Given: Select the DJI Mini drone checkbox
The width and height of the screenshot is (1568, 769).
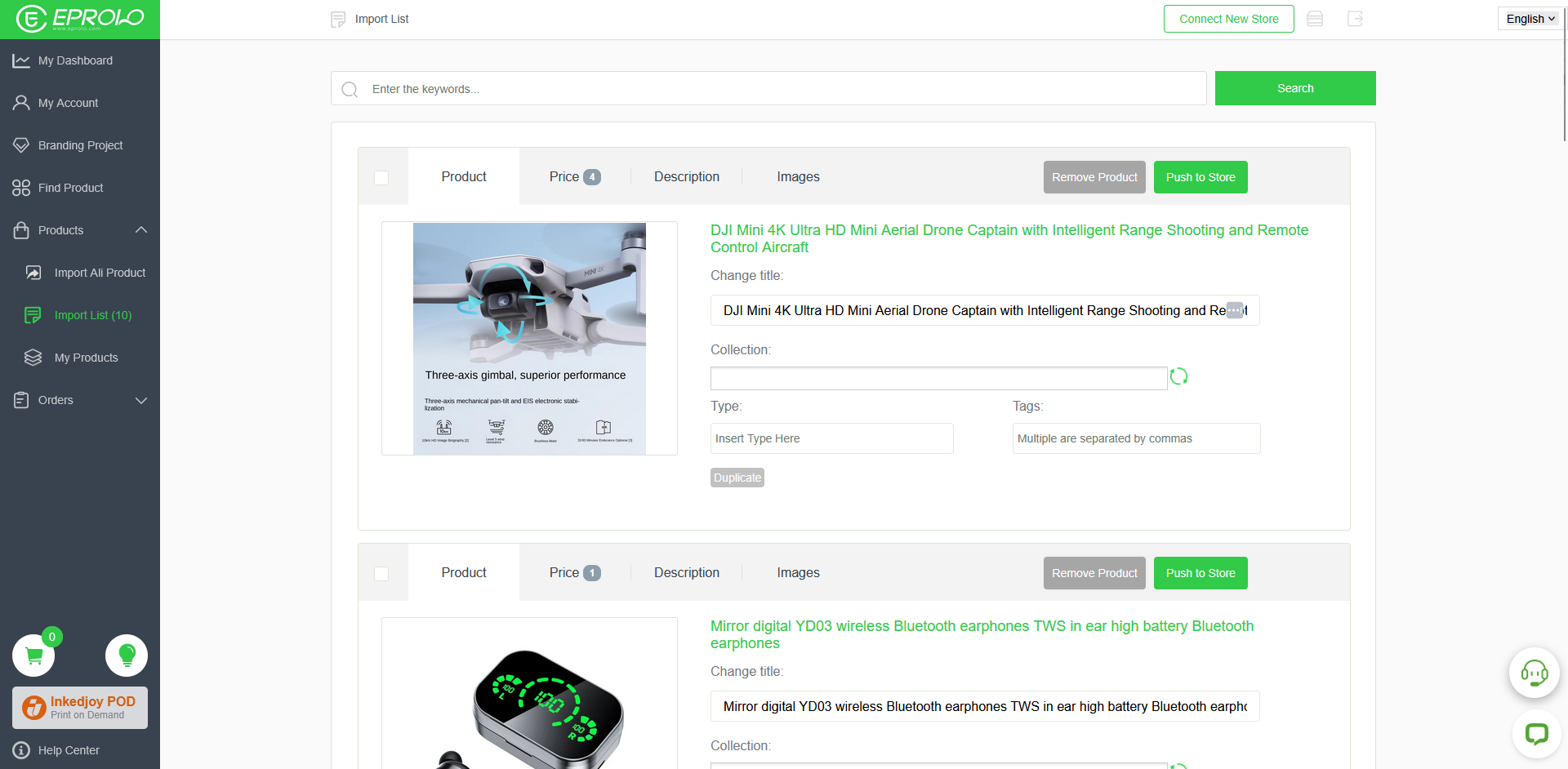Looking at the screenshot, I should click(381, 177).
